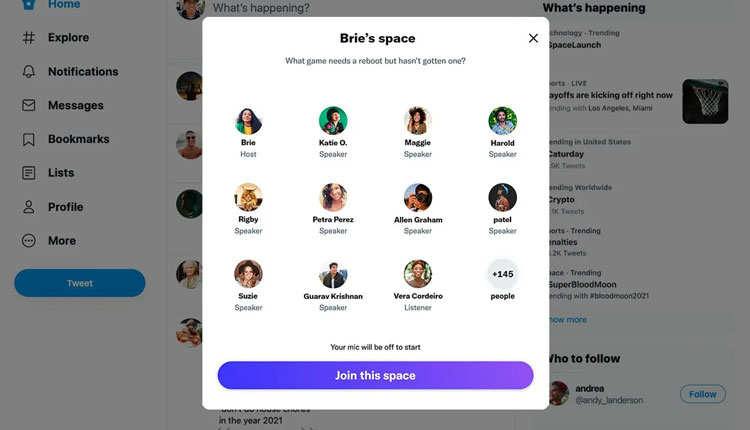
Task: Click the What's happening tweet input
Action: (261, 8)
